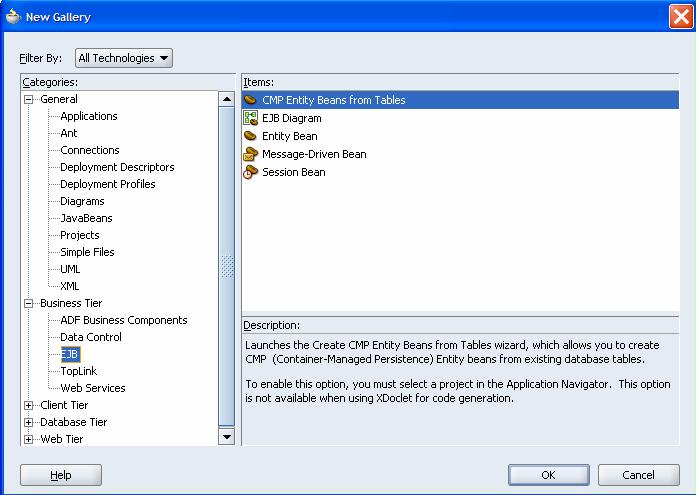Dismiss dialog with Cancel button
Viewport: 696px width, 495px height.
(639, 475)
